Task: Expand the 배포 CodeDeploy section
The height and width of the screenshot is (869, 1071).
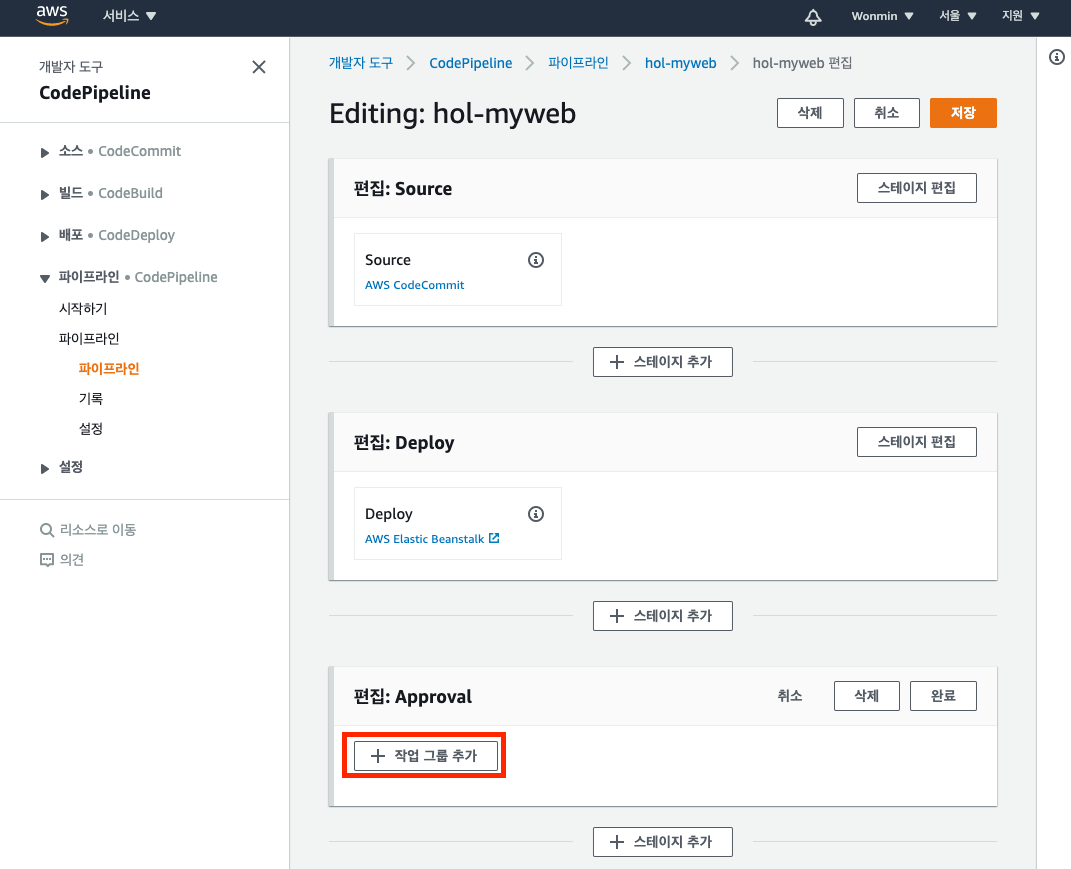Action: [x=44, y=236]
